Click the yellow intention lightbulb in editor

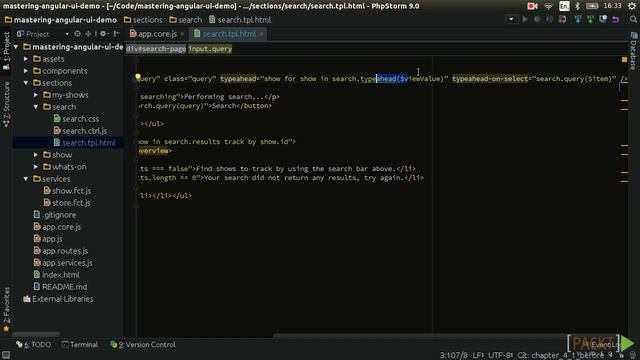pos(138,77)
